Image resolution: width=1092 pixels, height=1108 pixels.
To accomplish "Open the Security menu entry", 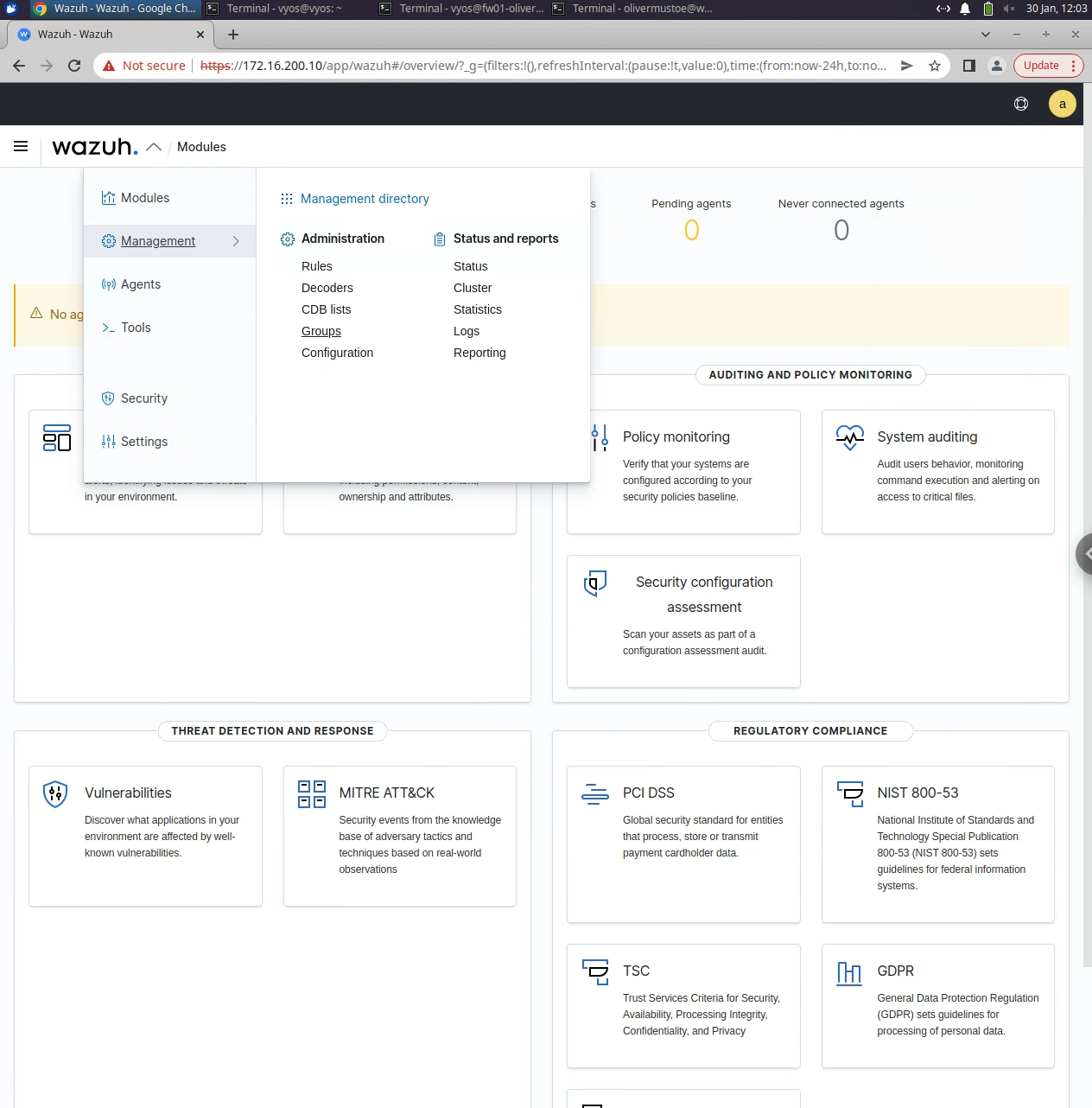I will coord(144,398).
